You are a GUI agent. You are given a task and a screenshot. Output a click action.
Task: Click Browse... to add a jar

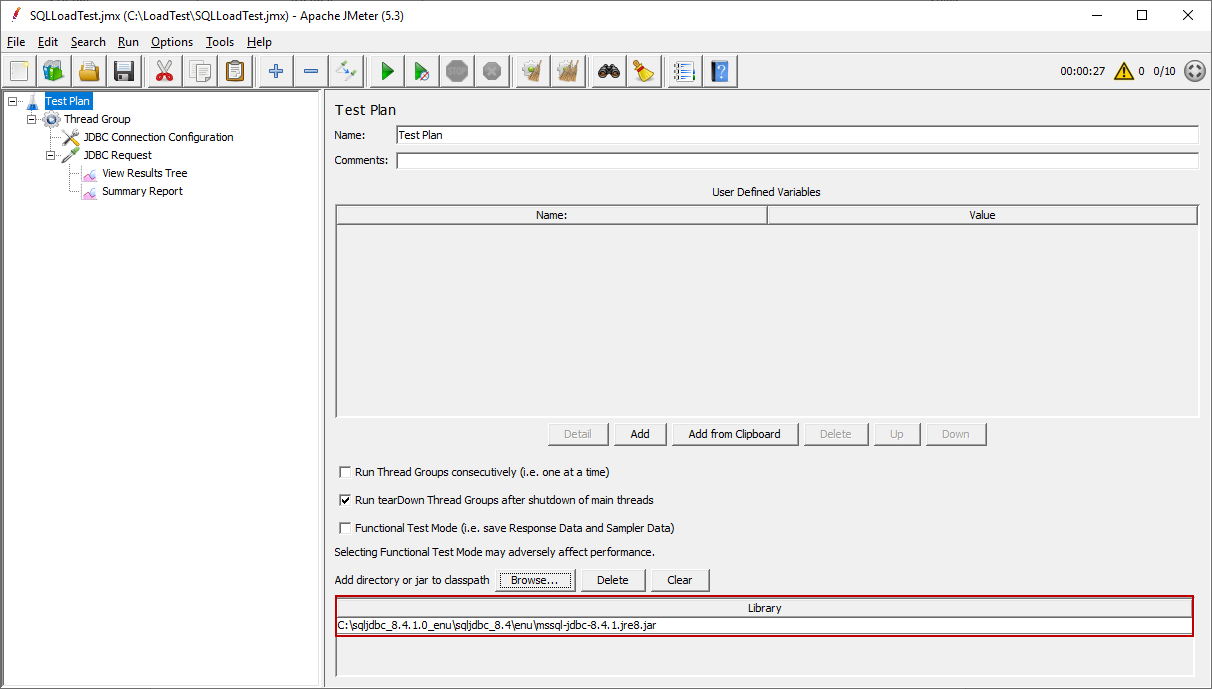(536, 580)
